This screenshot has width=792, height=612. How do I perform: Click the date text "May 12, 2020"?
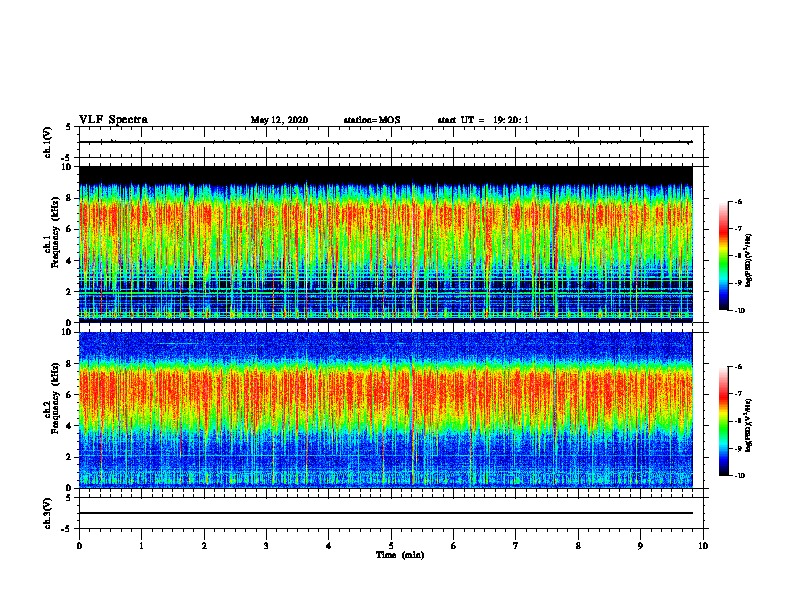pyautogui.click(x=279, y=120)
